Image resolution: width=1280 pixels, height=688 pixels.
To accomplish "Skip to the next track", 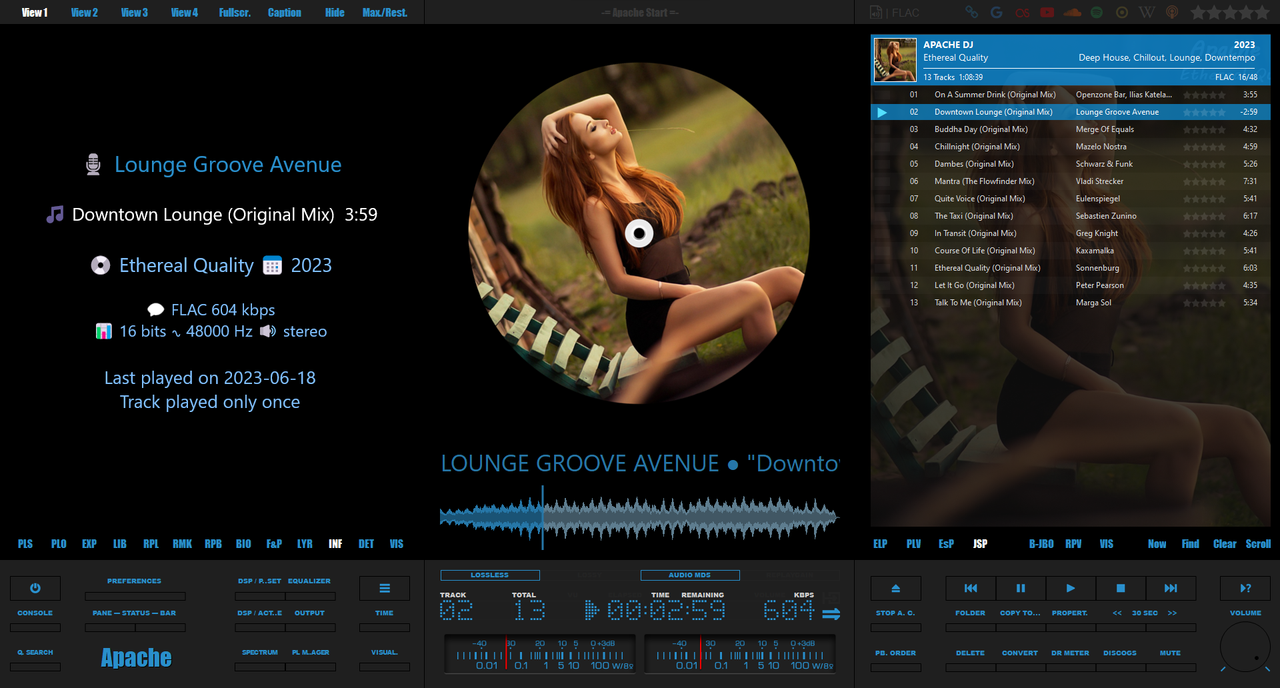I will pos(1170,588).
